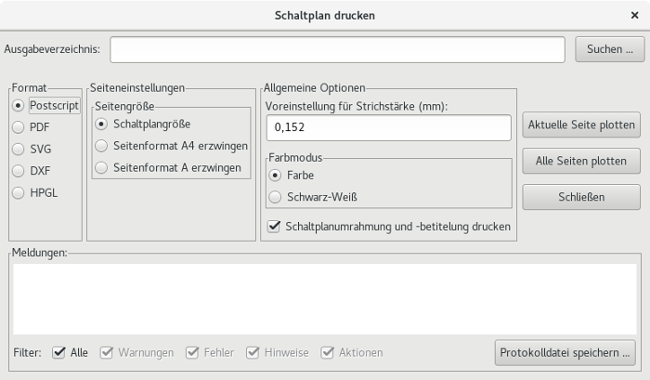Pick the DXF format radio button
Viewport: 650px width, 380px height.
tap(18, 171)
